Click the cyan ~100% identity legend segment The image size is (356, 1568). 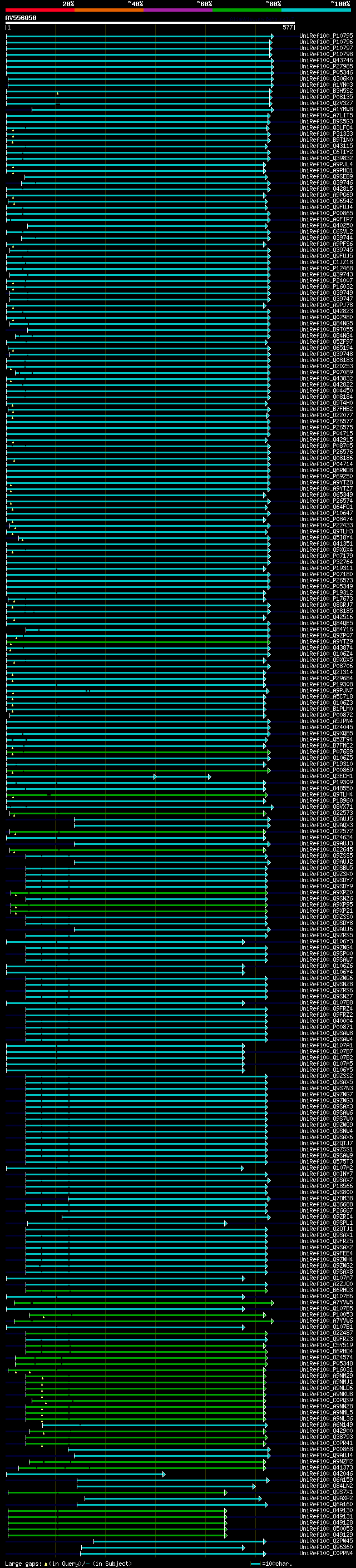tap(317, 11)
